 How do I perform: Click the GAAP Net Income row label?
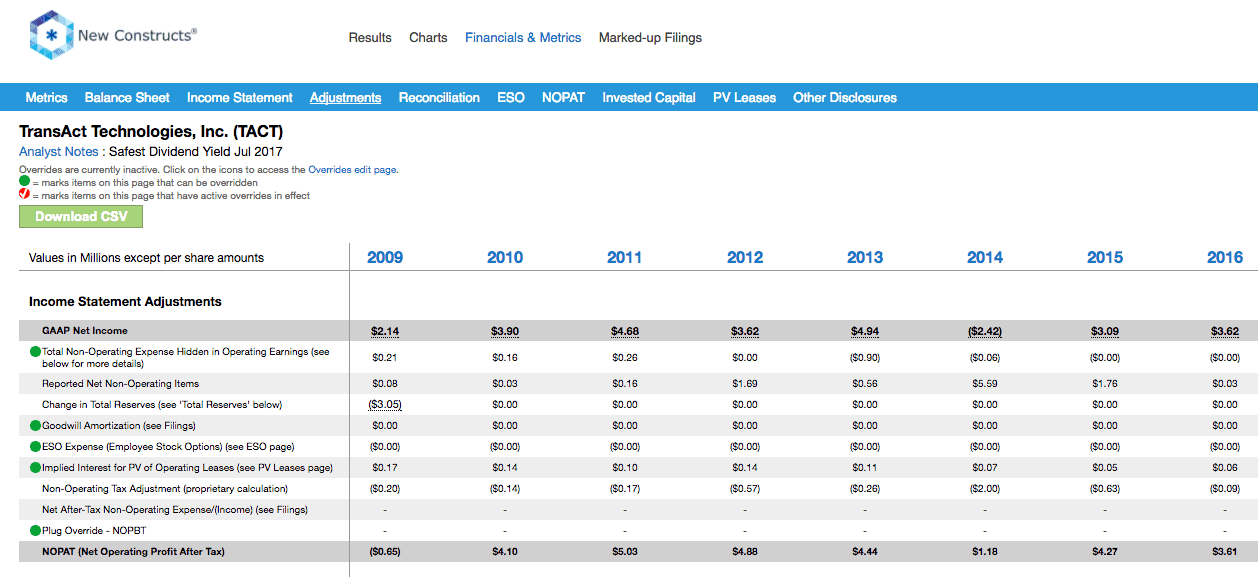point(85,331)
